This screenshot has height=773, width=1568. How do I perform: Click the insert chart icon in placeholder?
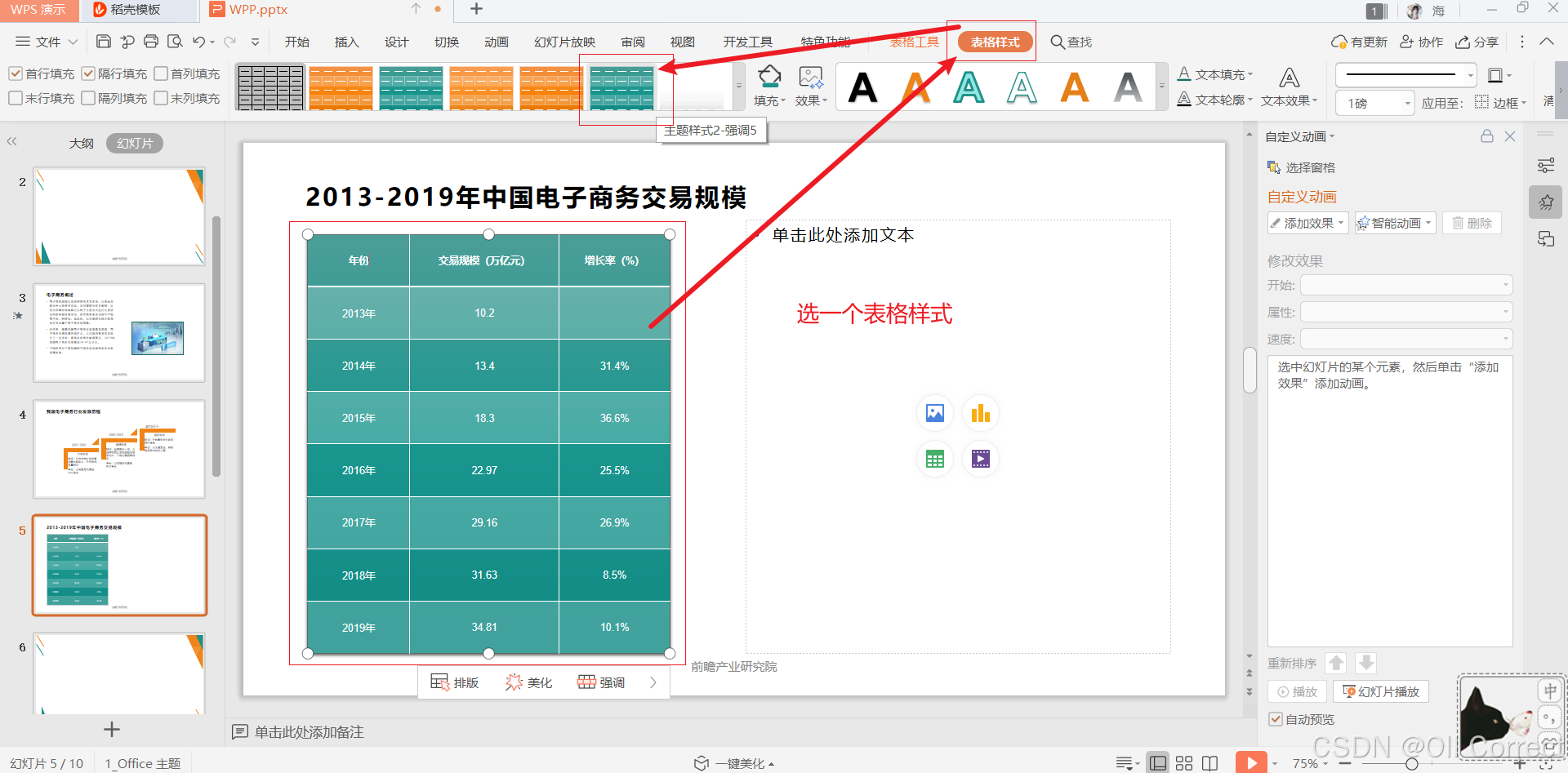point(981,413)
